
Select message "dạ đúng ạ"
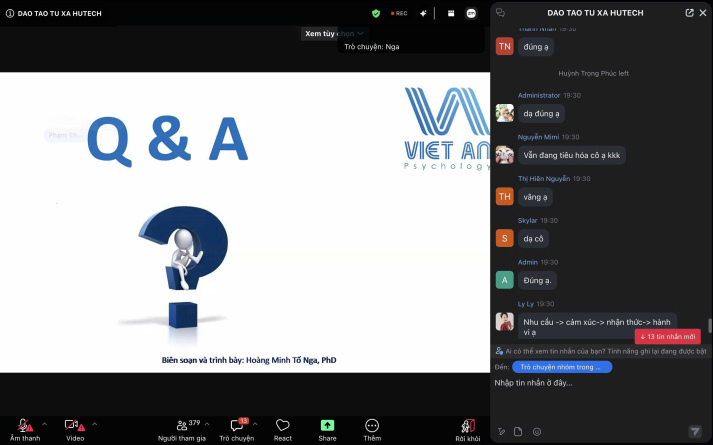coord(541,114)
